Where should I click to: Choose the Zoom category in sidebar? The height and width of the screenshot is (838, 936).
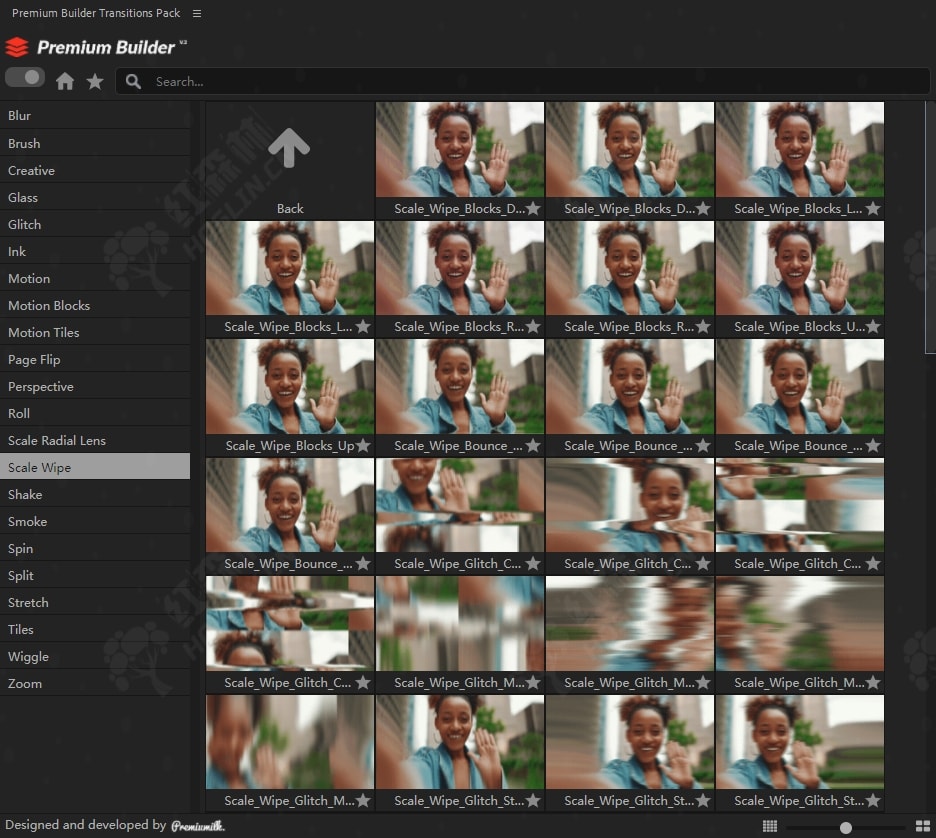25,684
